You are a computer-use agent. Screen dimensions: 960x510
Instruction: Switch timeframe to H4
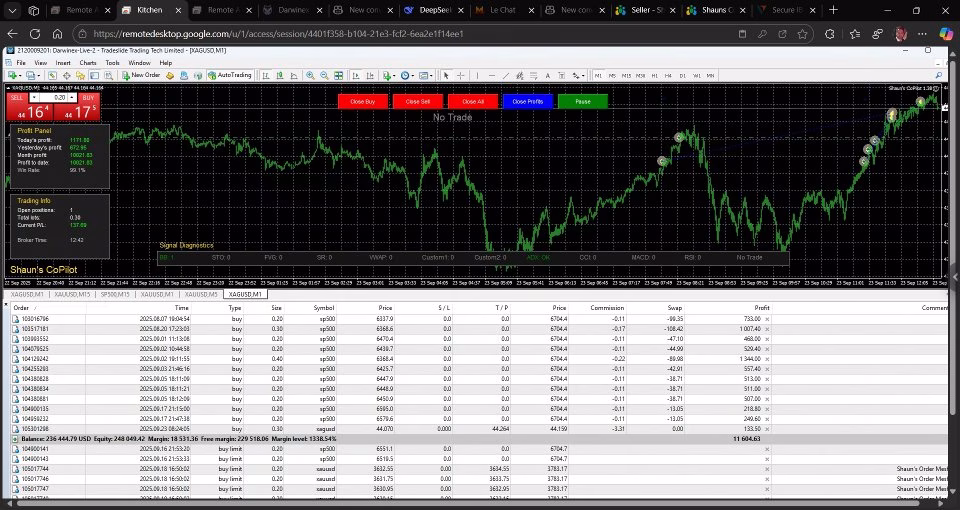(x=668, y=75)
